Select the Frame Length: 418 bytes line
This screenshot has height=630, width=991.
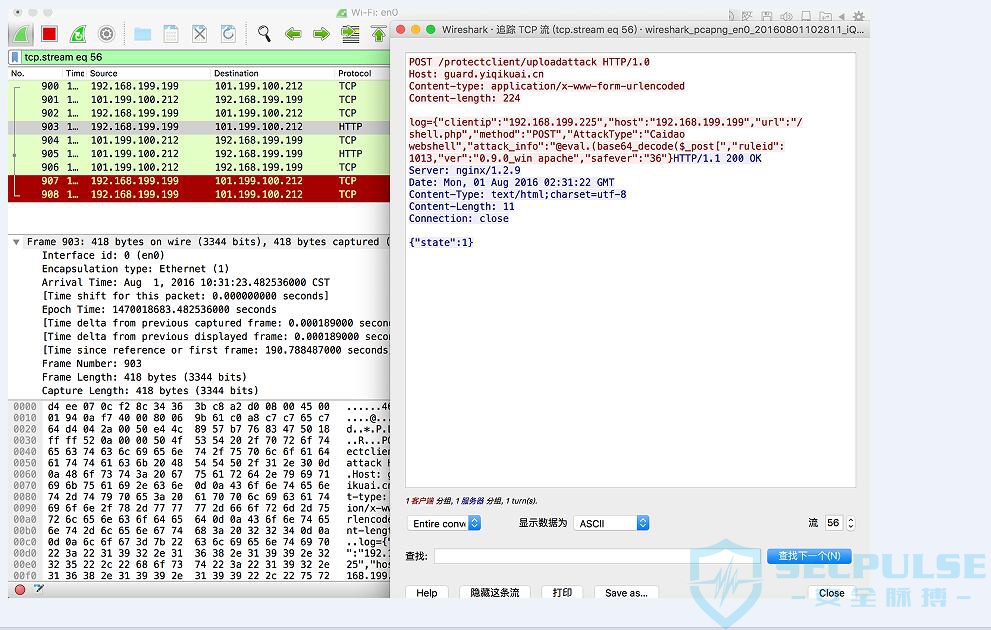[x=144, y=377]
